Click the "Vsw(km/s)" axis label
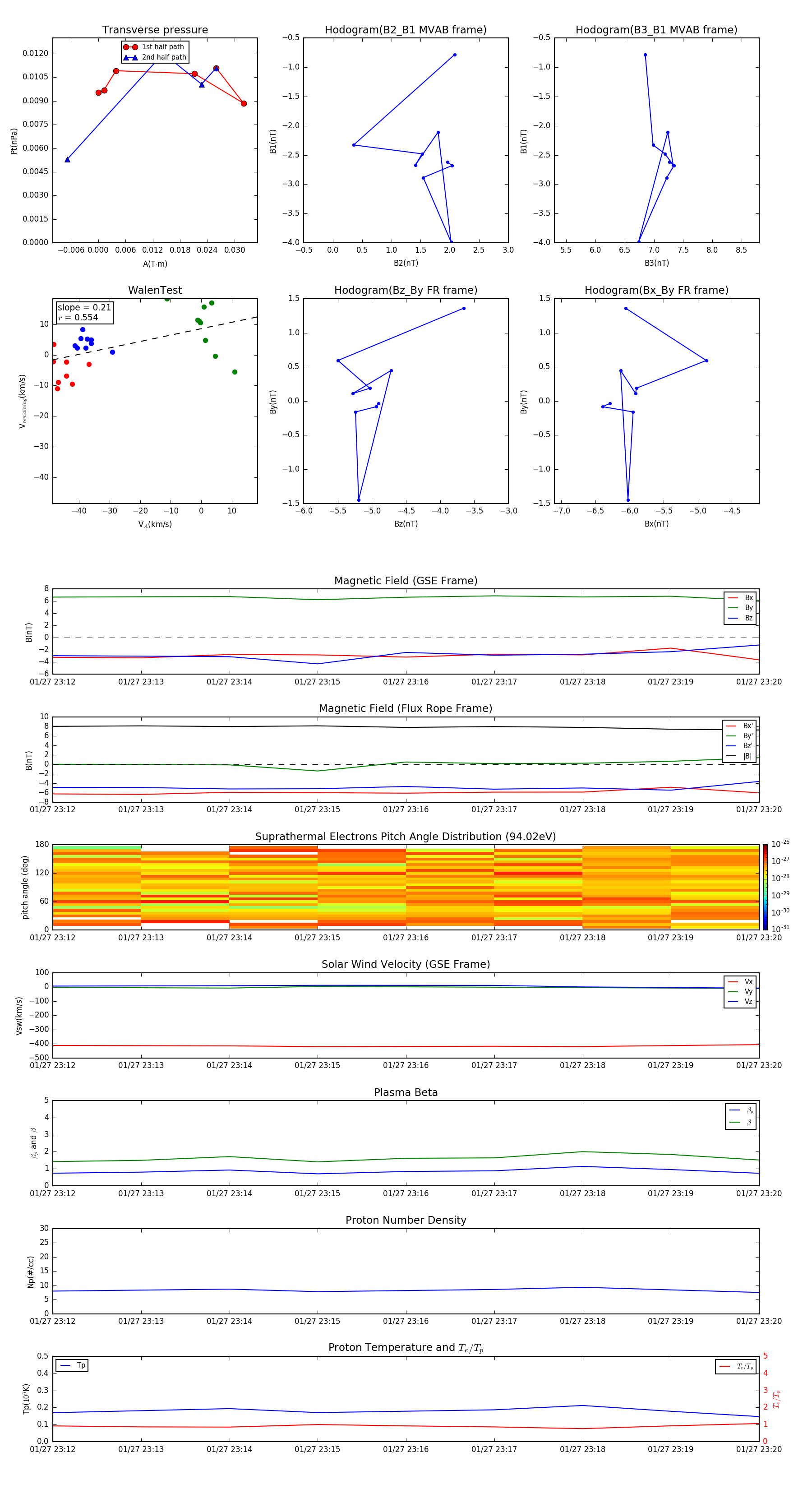Viewport: 812px width, 1489px height. point(18,1015)
